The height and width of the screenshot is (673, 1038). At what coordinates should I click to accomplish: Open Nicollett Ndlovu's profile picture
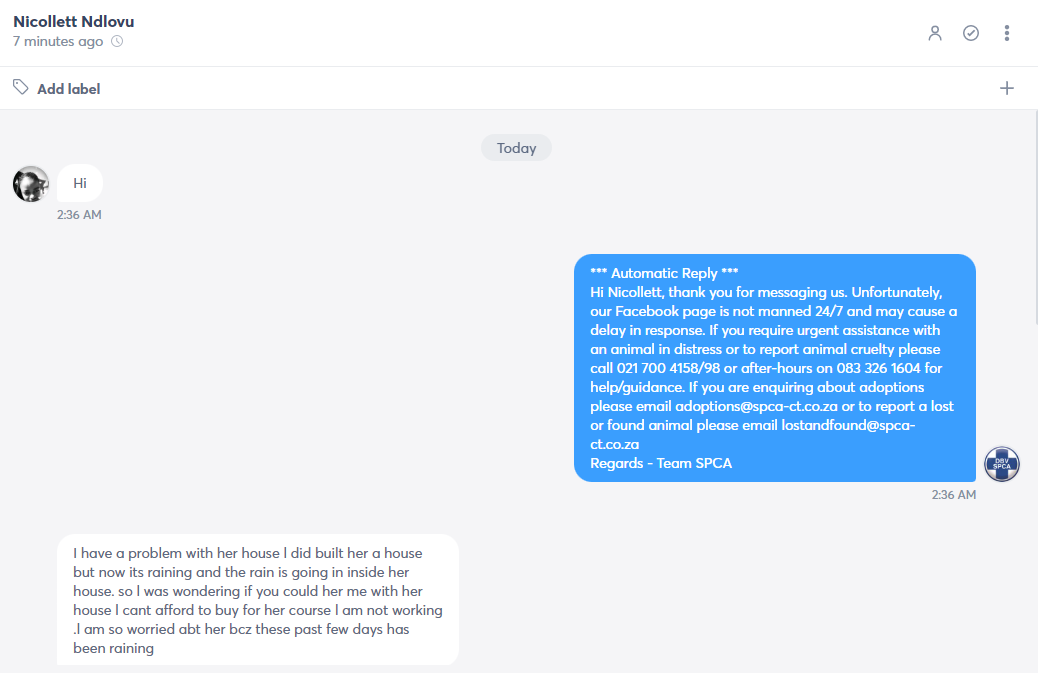pyautogui.click(x=30, y=184)
